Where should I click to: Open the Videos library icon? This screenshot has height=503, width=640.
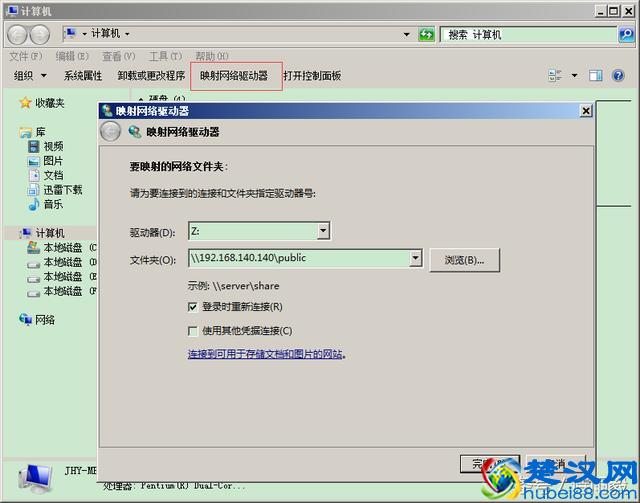33,146
